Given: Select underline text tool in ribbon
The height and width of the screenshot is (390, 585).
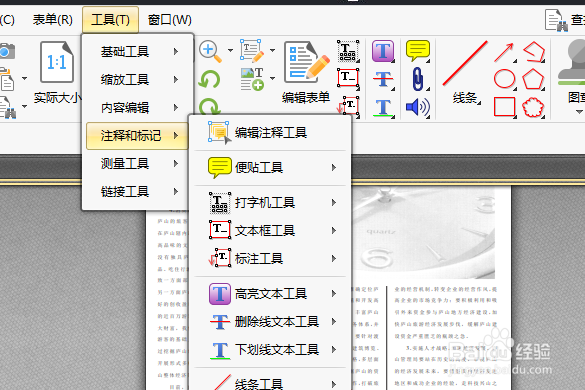Looking at the screenshot, I should tap(383, 108).
